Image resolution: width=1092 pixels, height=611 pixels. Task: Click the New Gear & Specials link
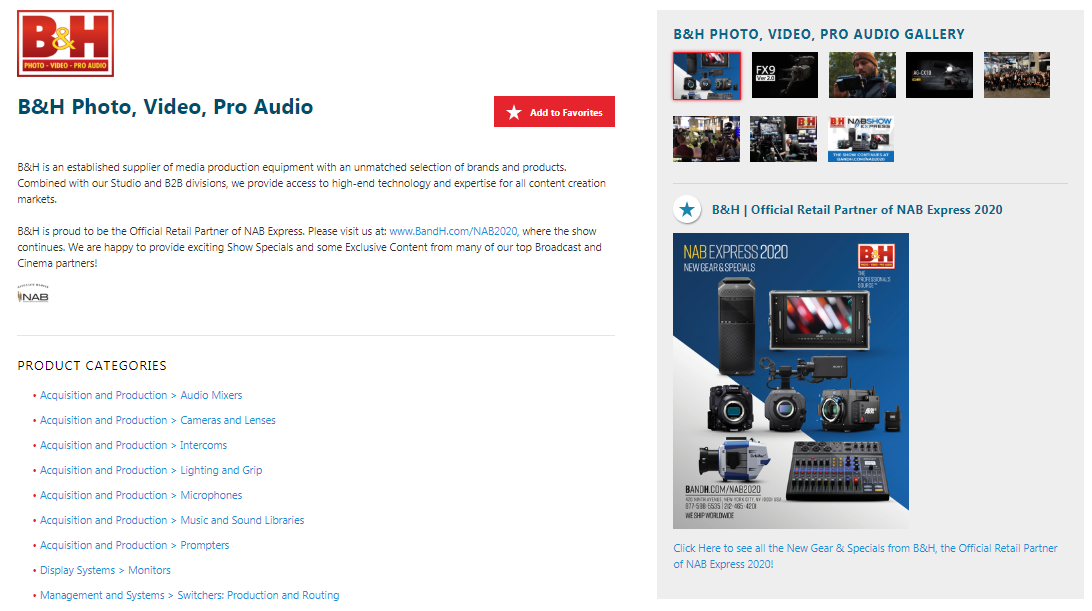click(x=865, y=556)
